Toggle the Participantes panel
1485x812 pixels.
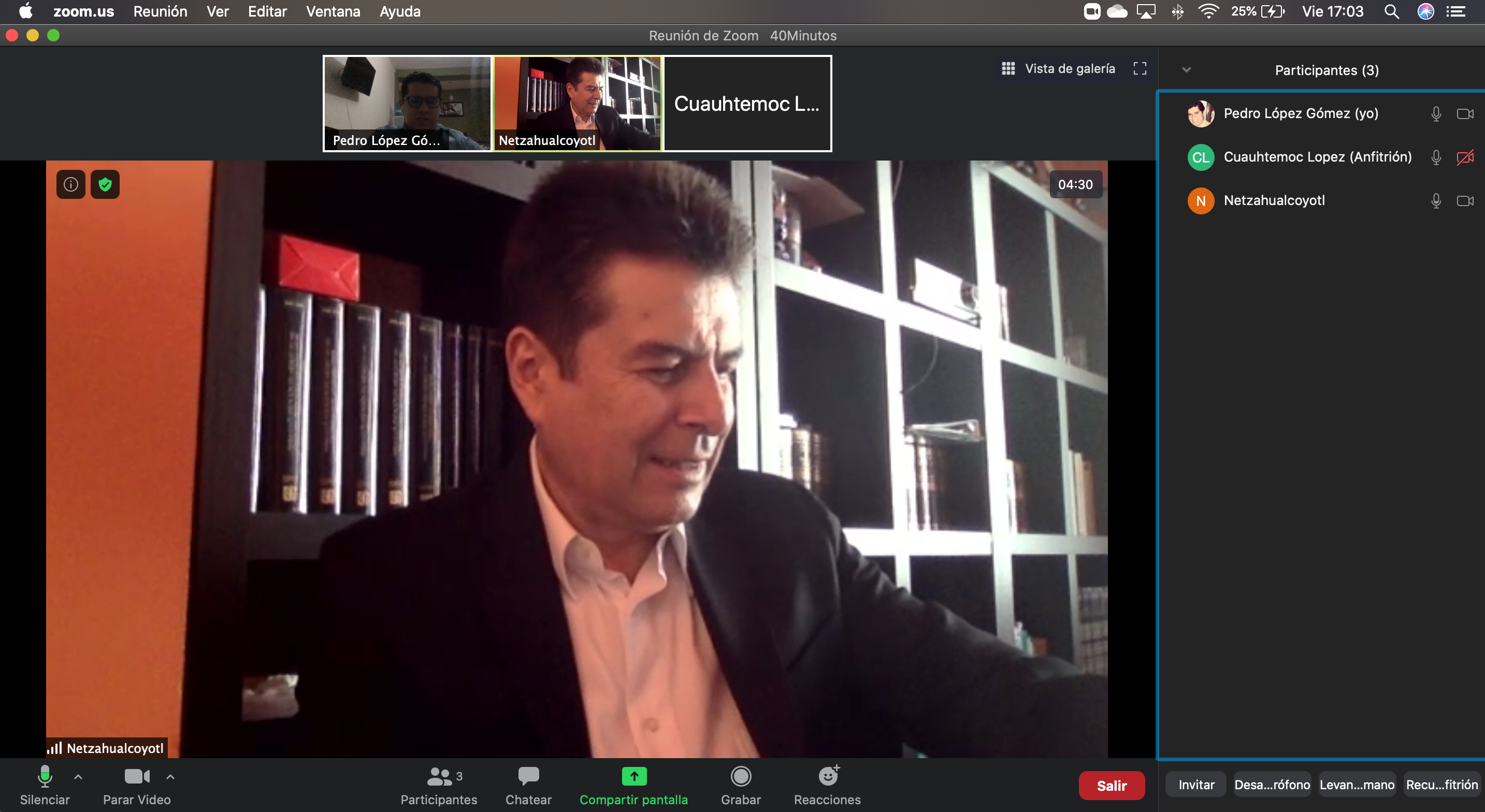point(439,786)
